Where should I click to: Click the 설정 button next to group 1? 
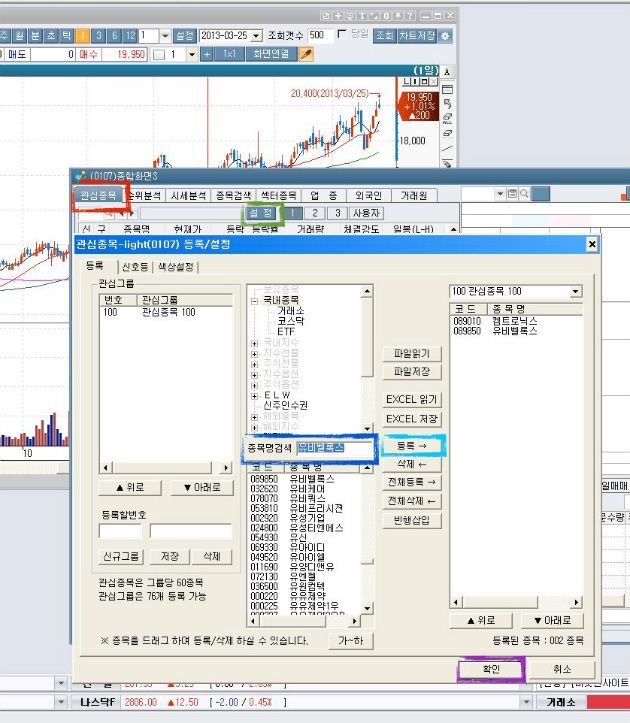262,213
